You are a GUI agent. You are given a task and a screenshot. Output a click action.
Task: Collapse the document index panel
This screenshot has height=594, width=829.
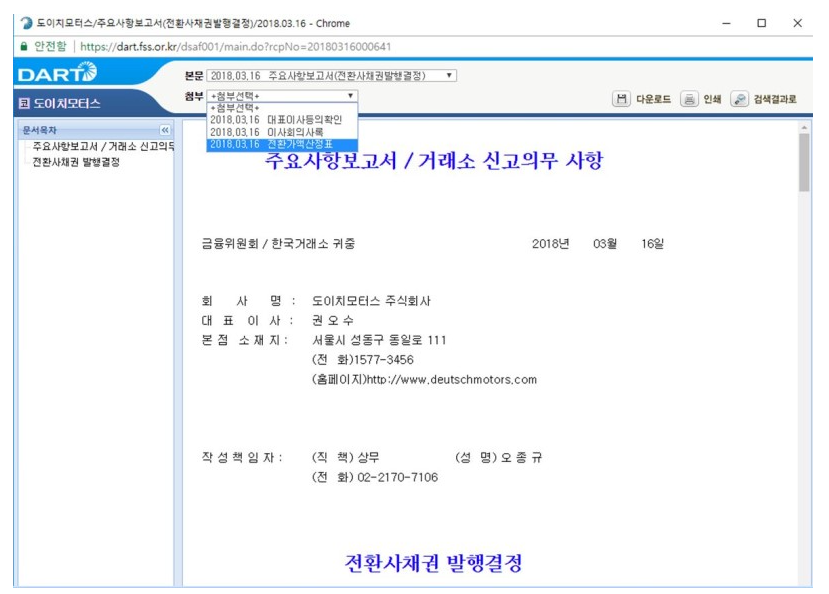pyautogui.click(x=165, y=130)
